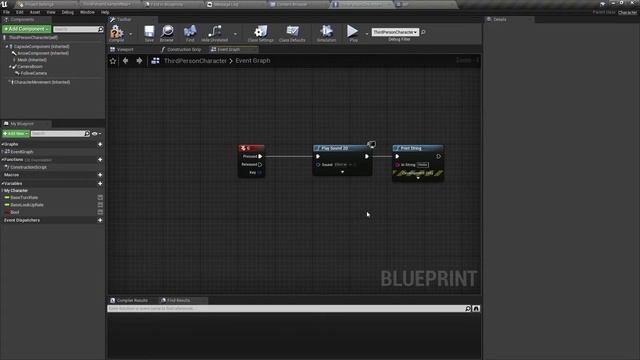
Task: Open the Asset menu
Action: [x=35, y=12]
